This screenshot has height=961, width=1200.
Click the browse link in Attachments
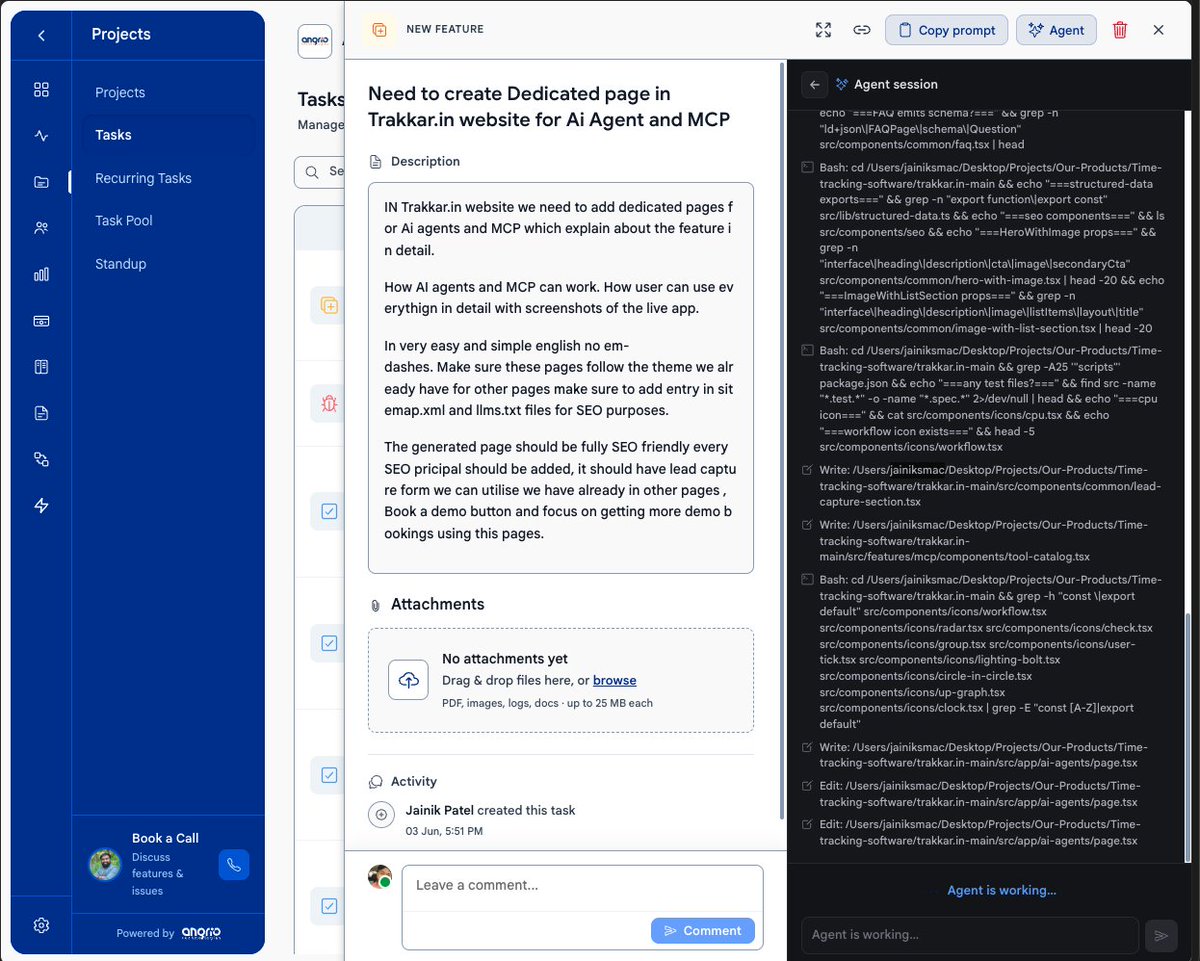click(x=614, y=680)
